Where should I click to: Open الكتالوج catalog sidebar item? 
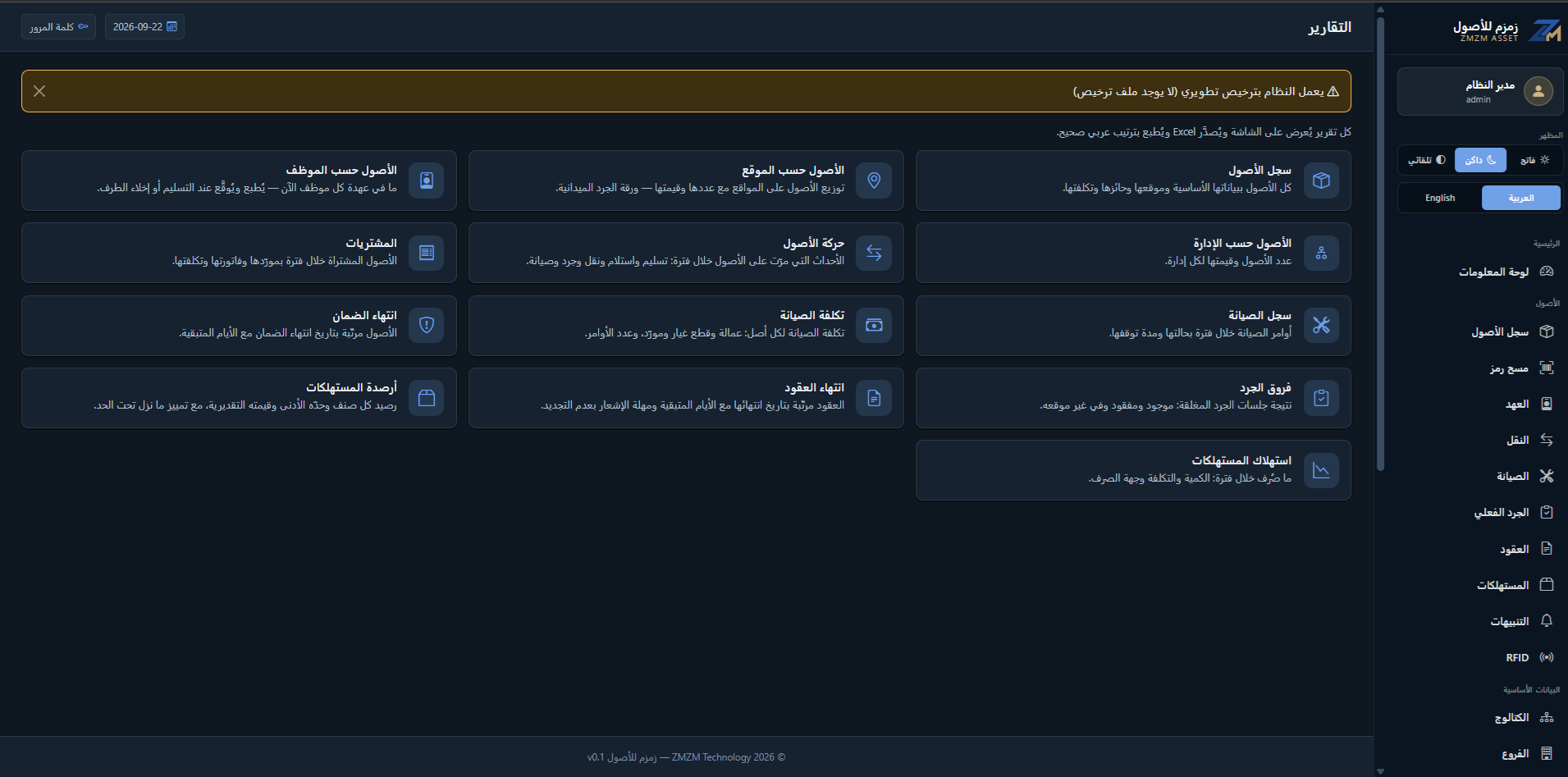point(1480,717)
